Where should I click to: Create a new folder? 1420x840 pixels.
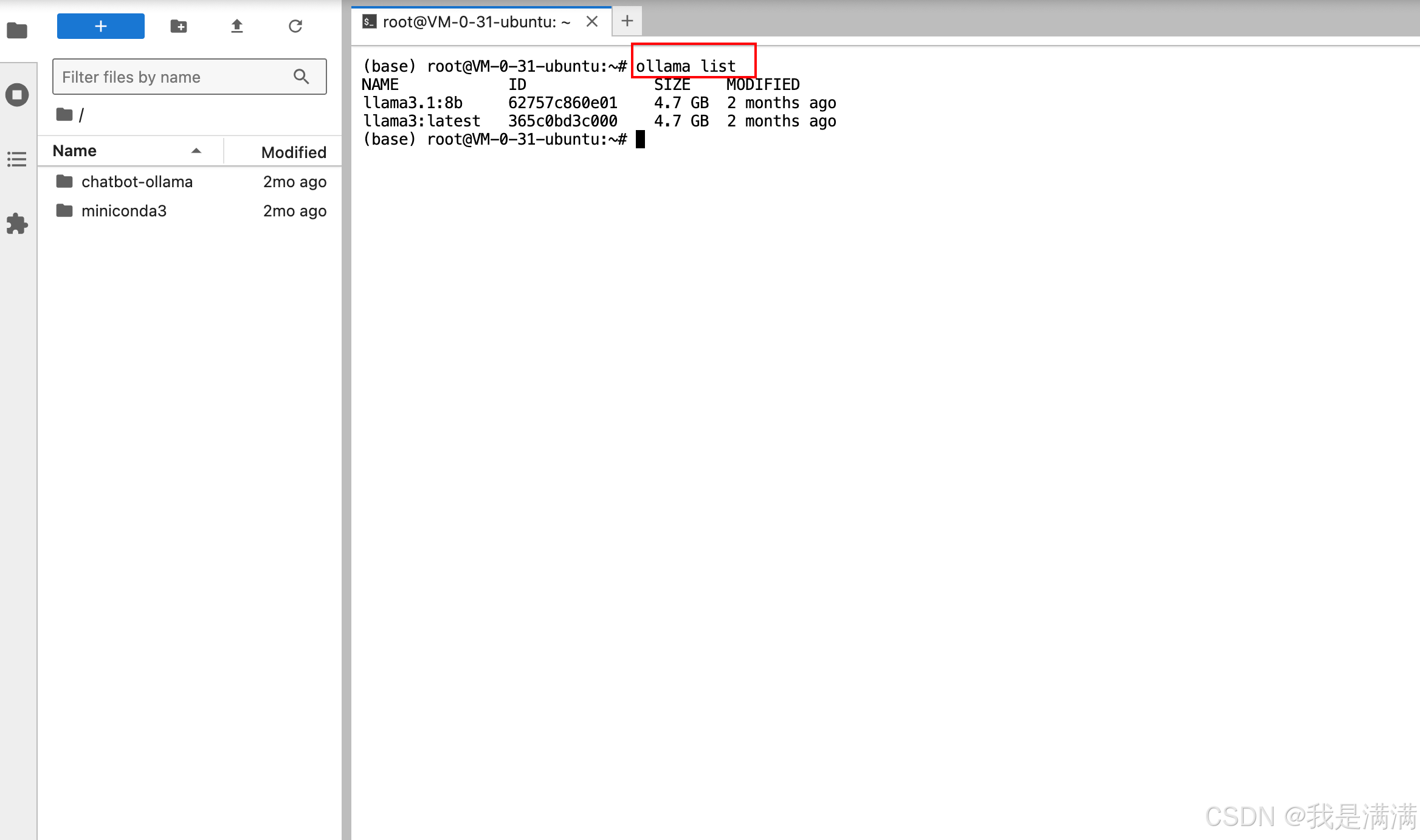179,26
